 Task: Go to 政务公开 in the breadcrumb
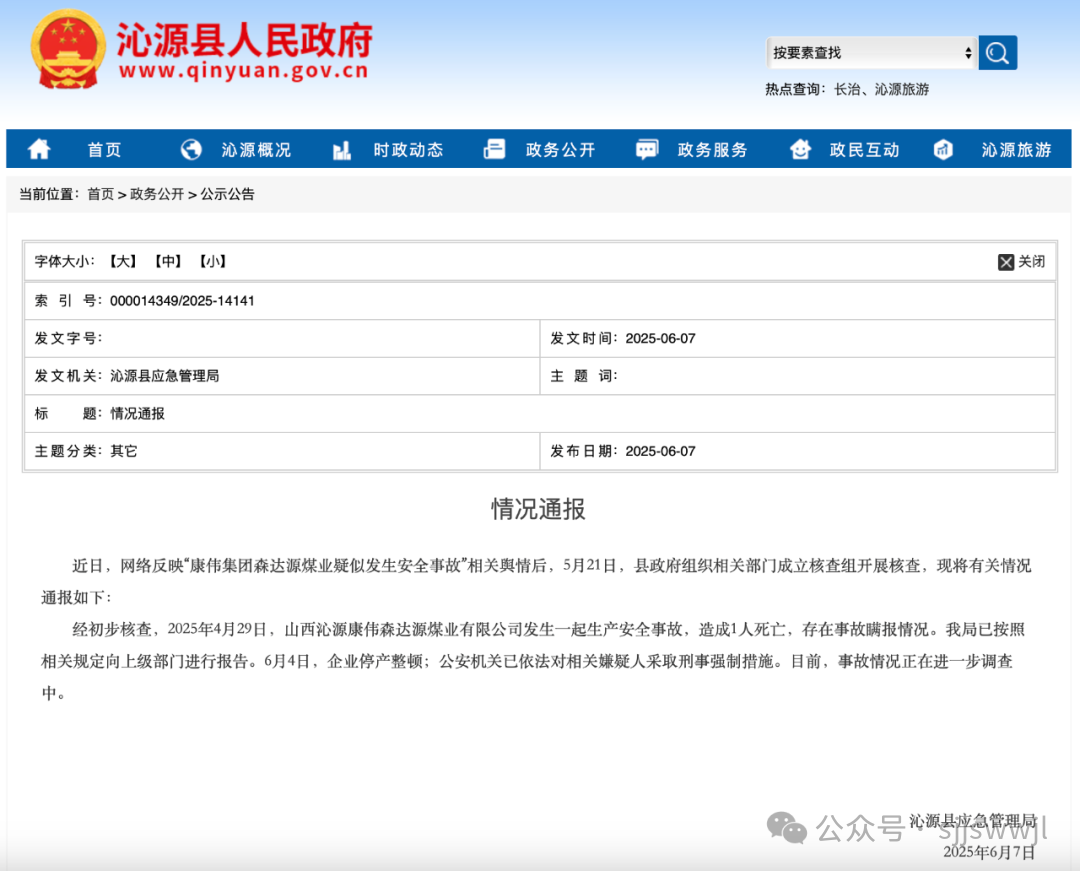(157, 194)
